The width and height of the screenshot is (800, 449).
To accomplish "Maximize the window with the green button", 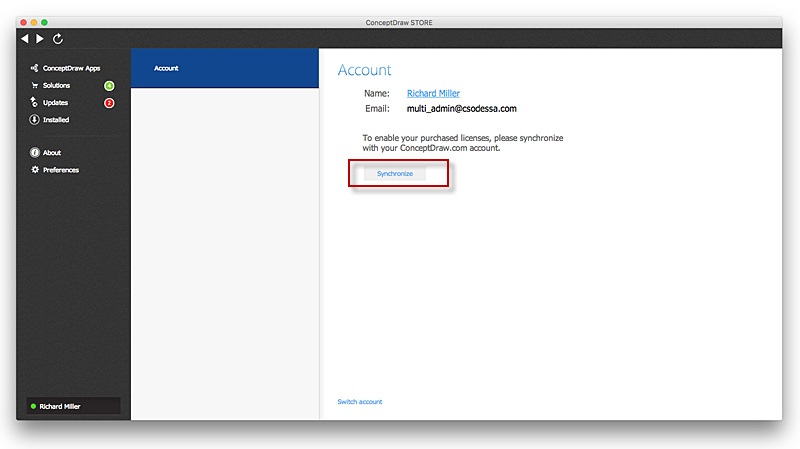I will click(x=44, y=22).
